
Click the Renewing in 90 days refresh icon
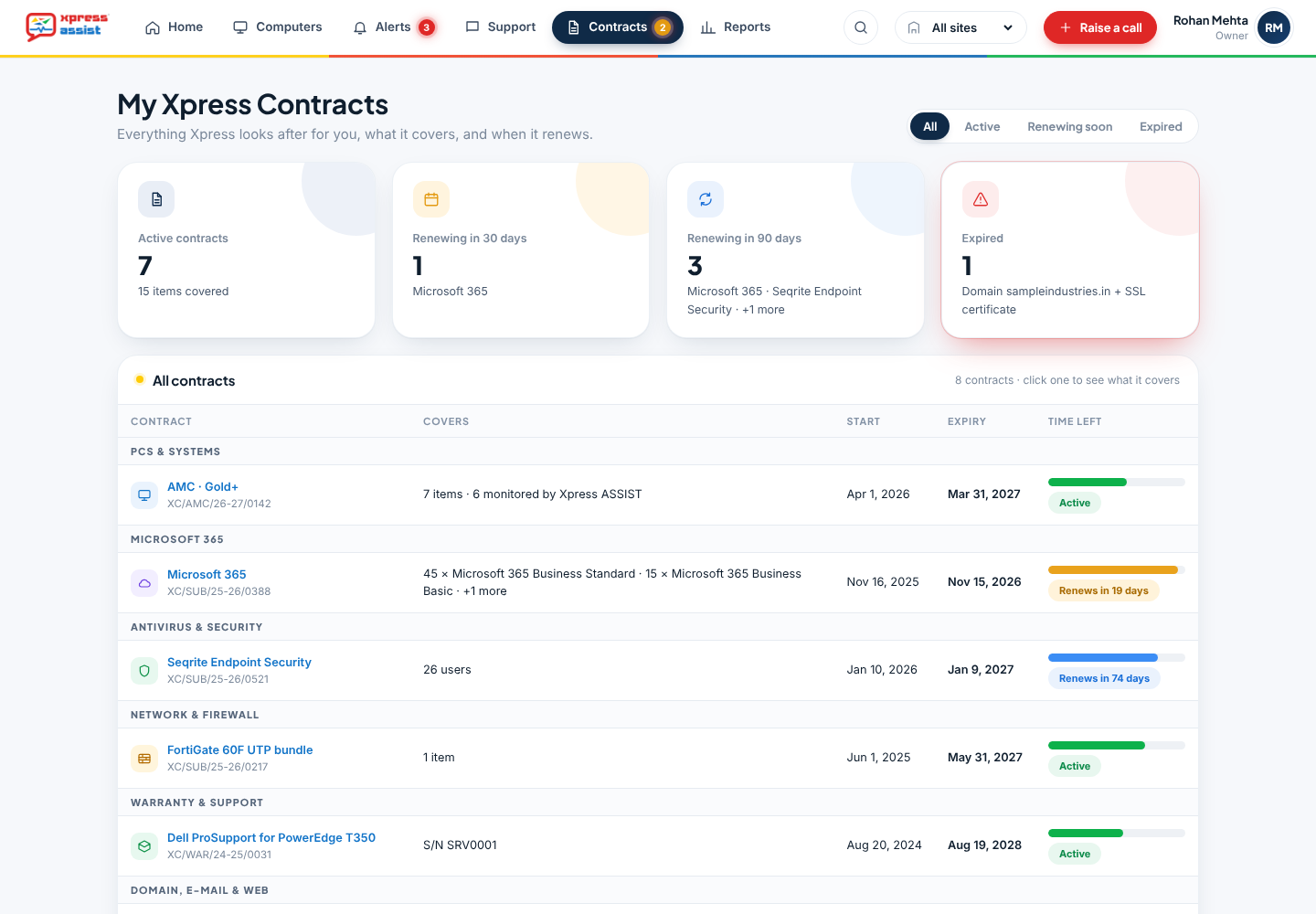click(706, 199)
